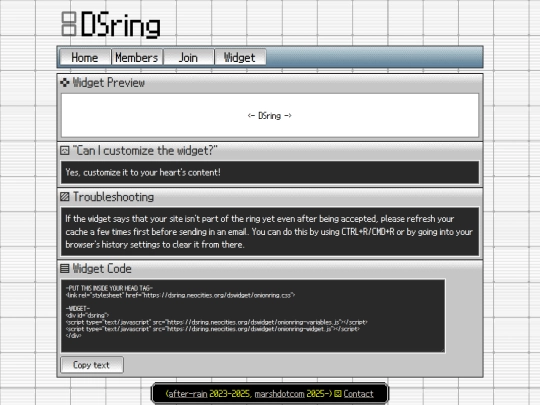Click the Copy text button
Viewport: 540px width, 405px height.
[92, 365]
